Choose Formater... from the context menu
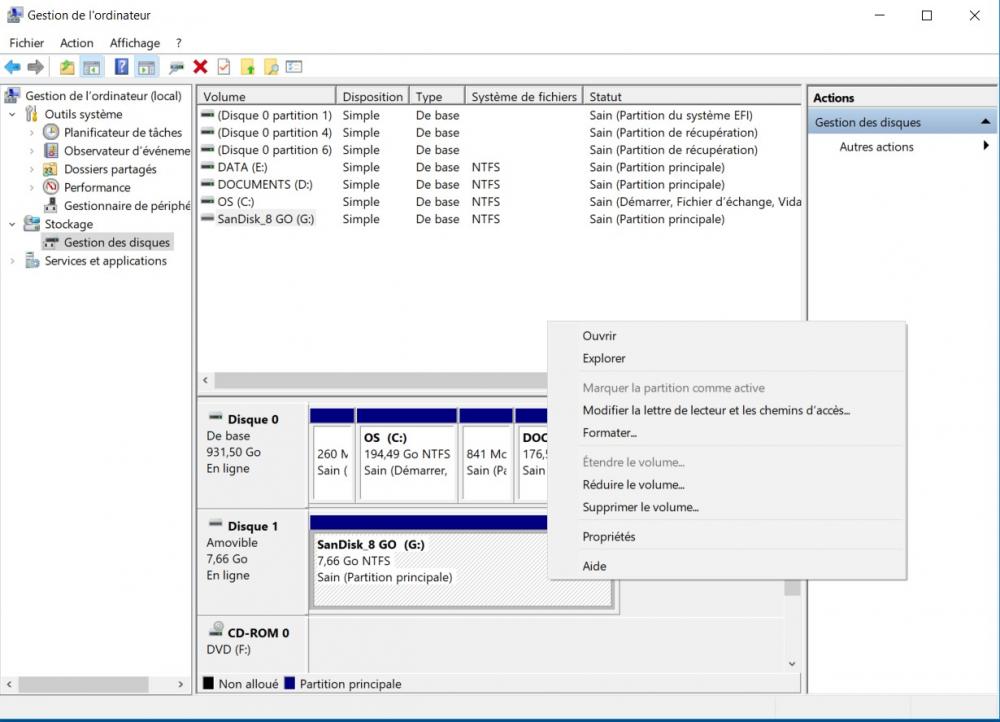 [x=609, y=433]
